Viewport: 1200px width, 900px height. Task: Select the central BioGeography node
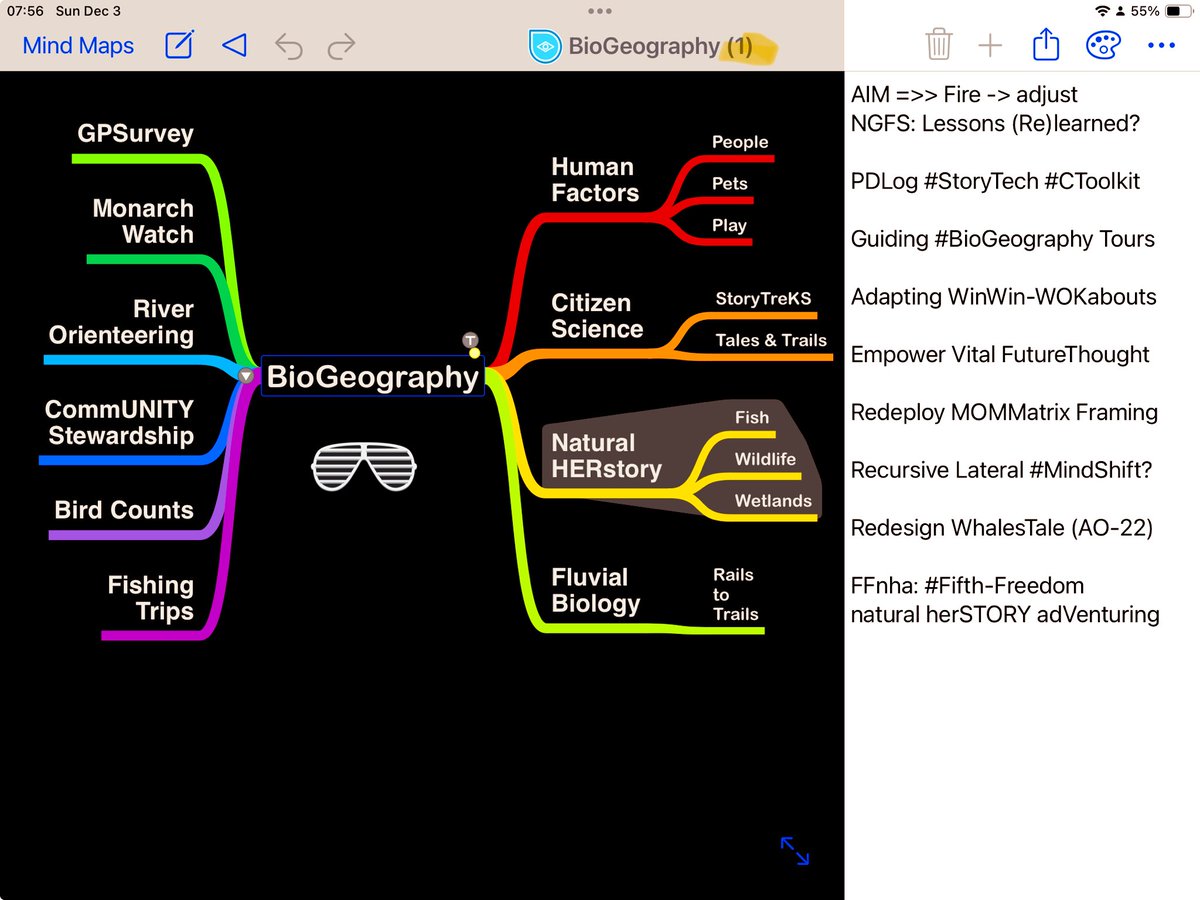pyautogui.click(x=373, y=376)
